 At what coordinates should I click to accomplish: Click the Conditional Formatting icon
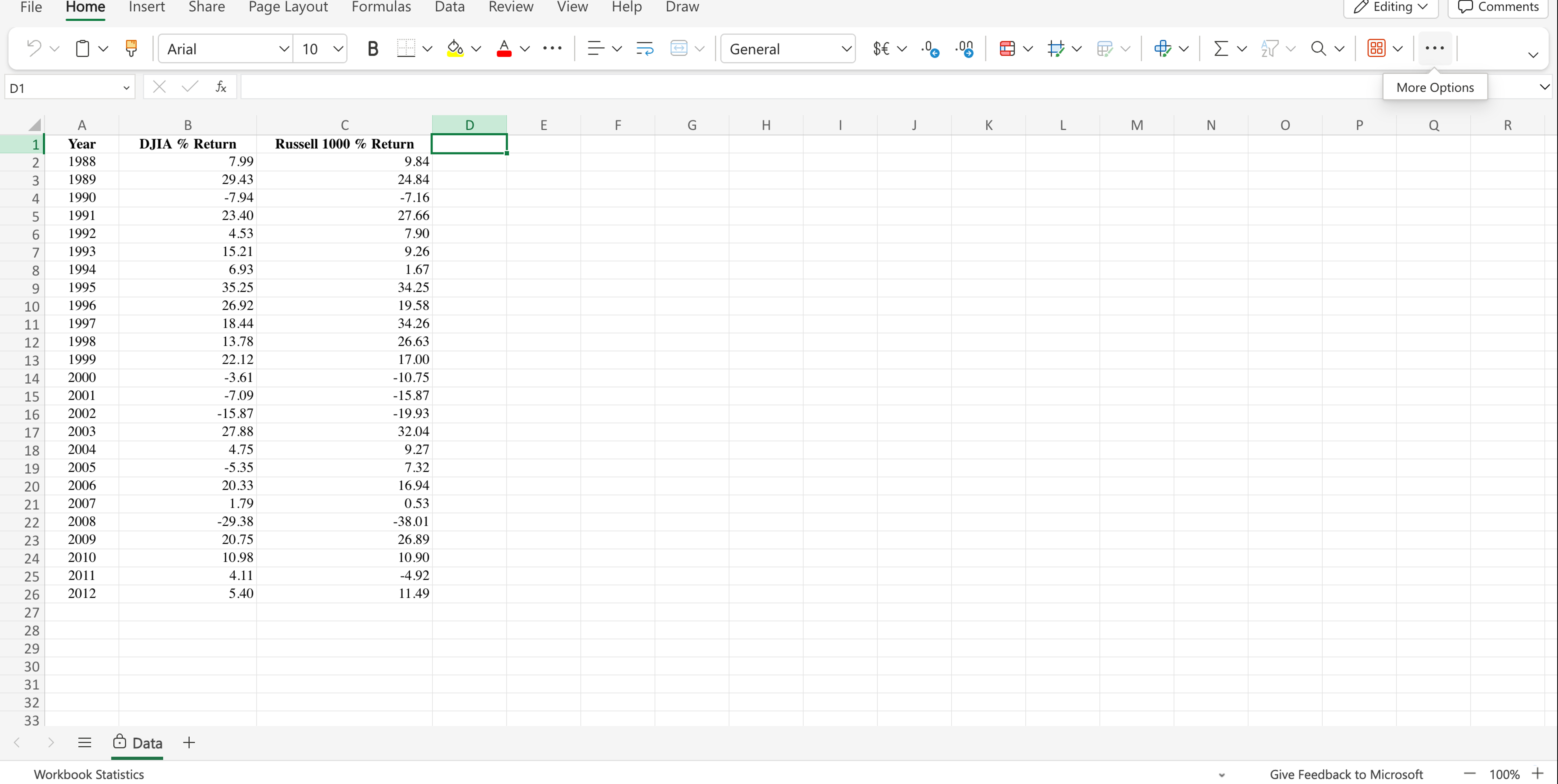tap(1007, 48)
